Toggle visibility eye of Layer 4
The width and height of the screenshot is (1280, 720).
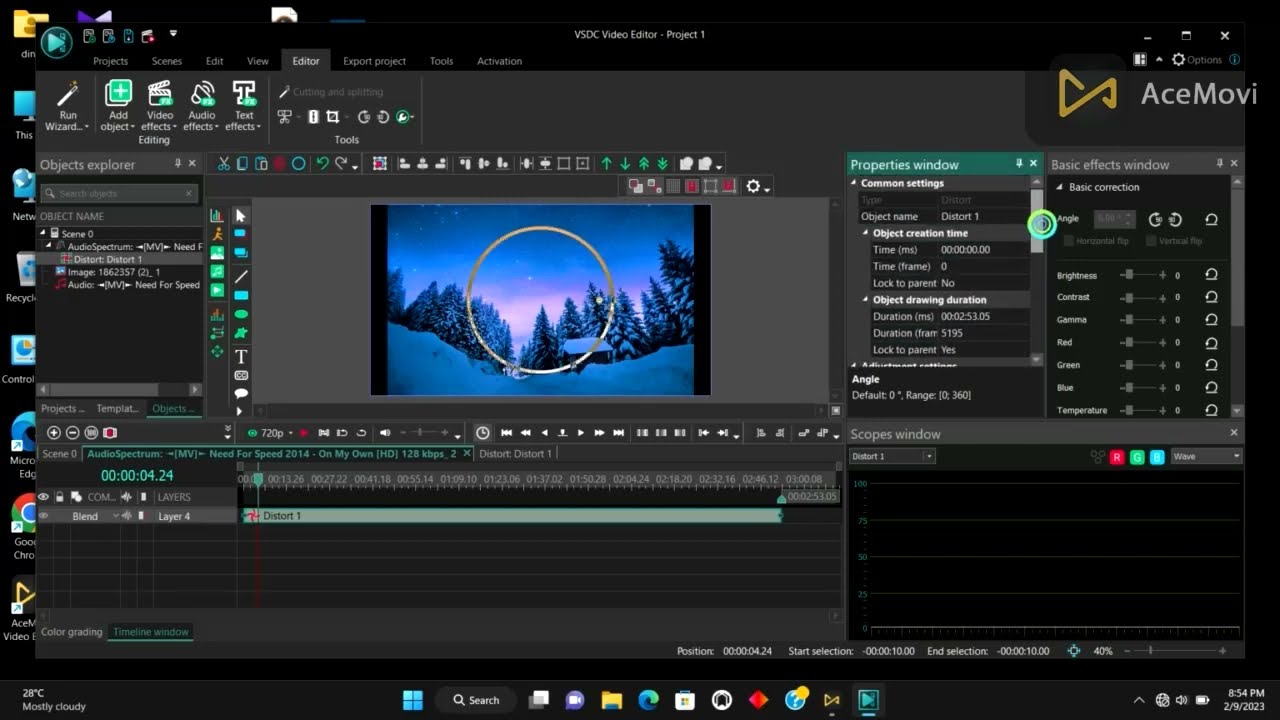(43, 516)
